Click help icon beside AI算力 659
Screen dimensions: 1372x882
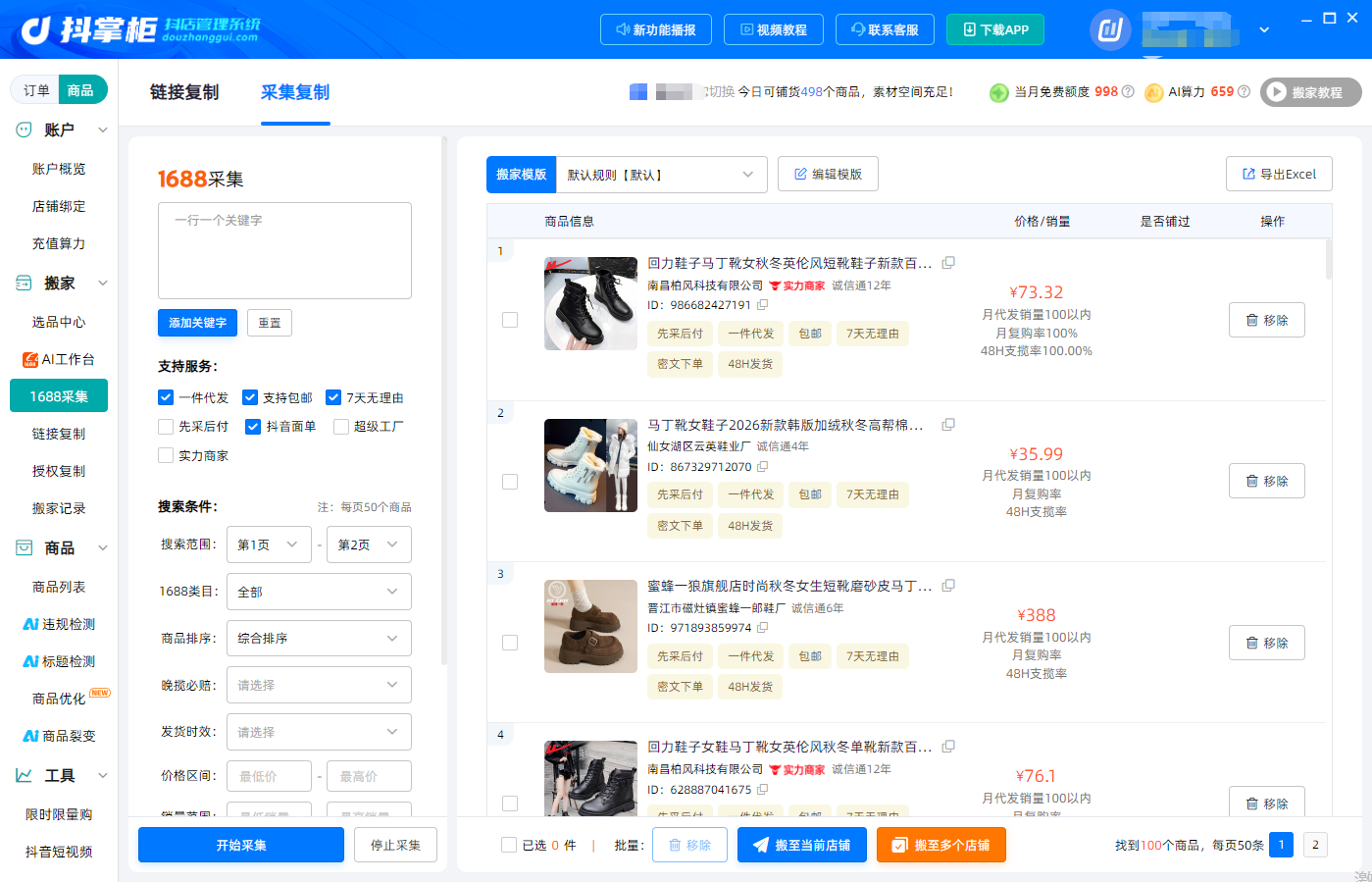tap(1244, 91)
